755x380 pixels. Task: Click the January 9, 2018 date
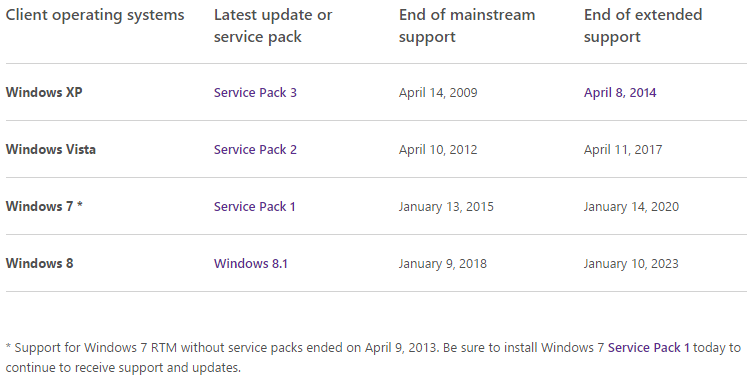pyautogui.click(x=443, y=263)
